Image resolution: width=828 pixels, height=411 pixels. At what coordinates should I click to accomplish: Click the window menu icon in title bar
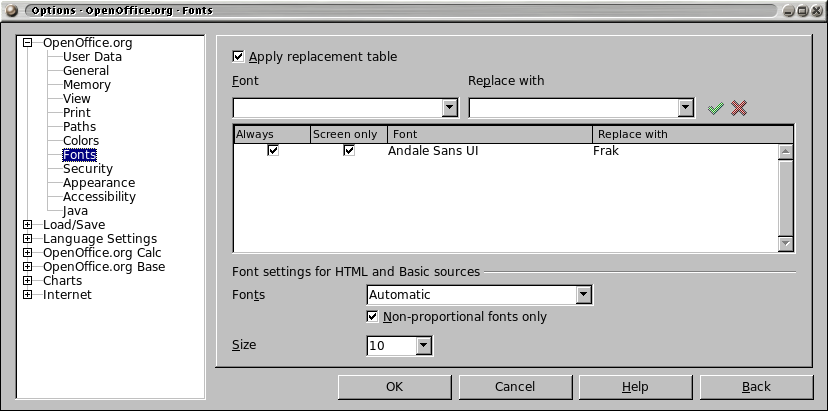click(x=12, y=11)
